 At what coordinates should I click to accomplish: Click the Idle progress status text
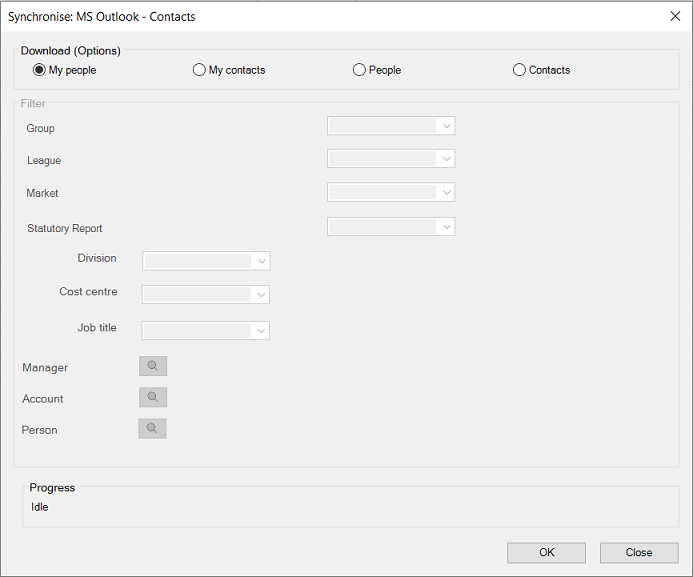[x=40, y=507]
